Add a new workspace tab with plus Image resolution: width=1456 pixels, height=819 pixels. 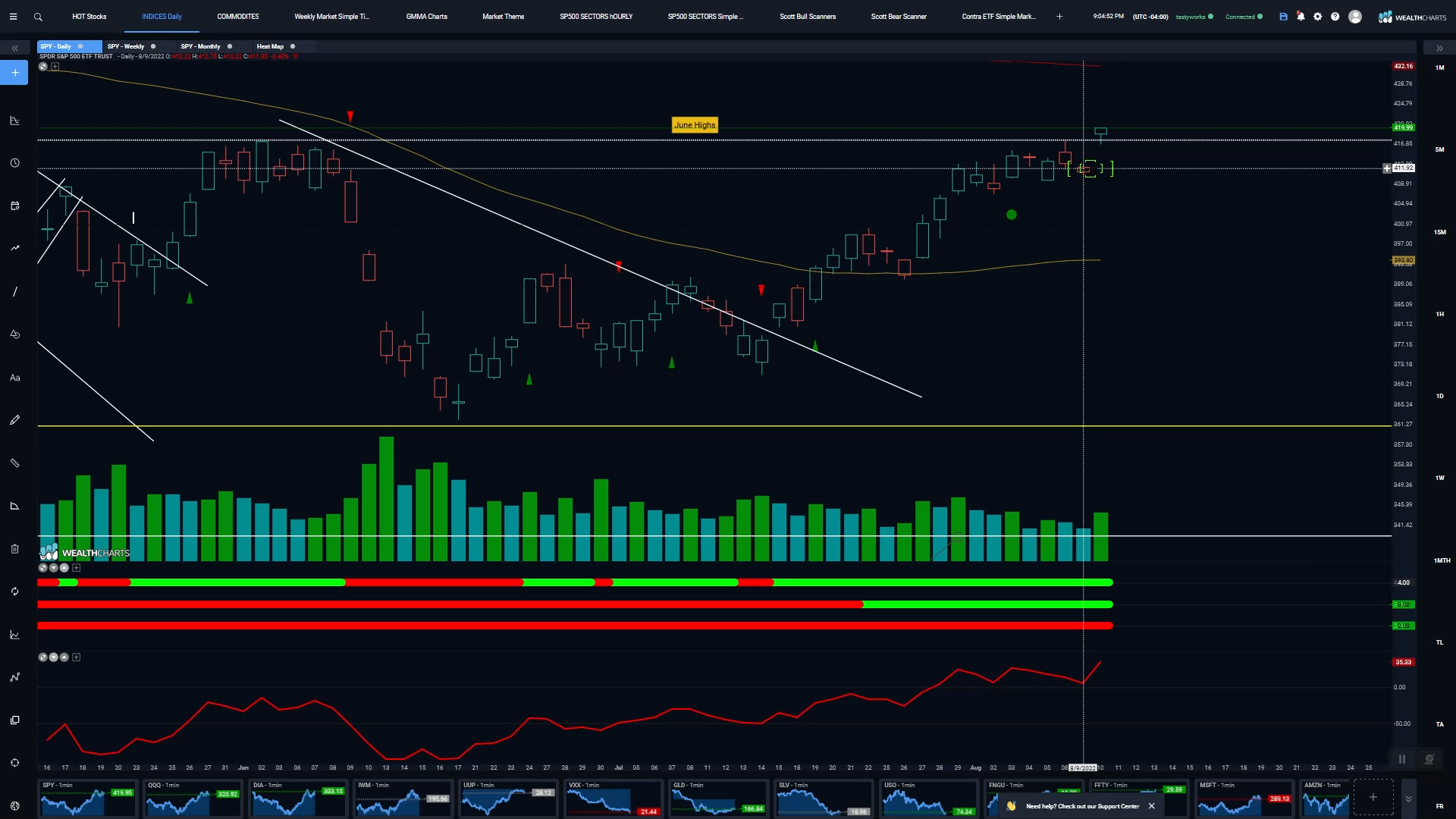coord(1059,16)
